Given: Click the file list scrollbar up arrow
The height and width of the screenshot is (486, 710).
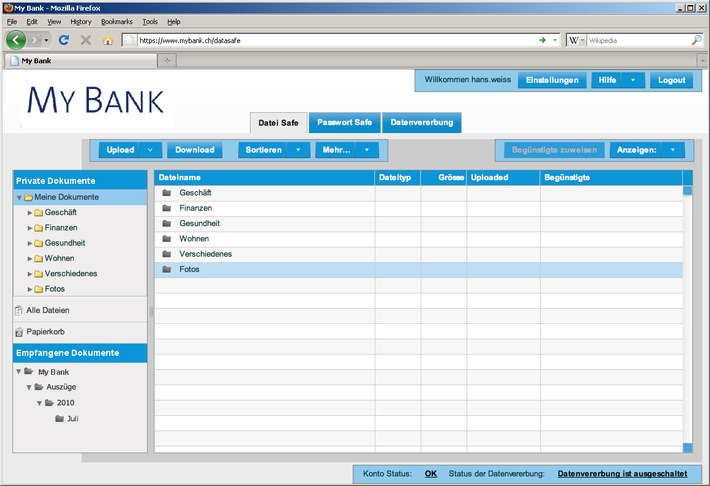Looking at the screenshot, I should click(x=687, y=190).
